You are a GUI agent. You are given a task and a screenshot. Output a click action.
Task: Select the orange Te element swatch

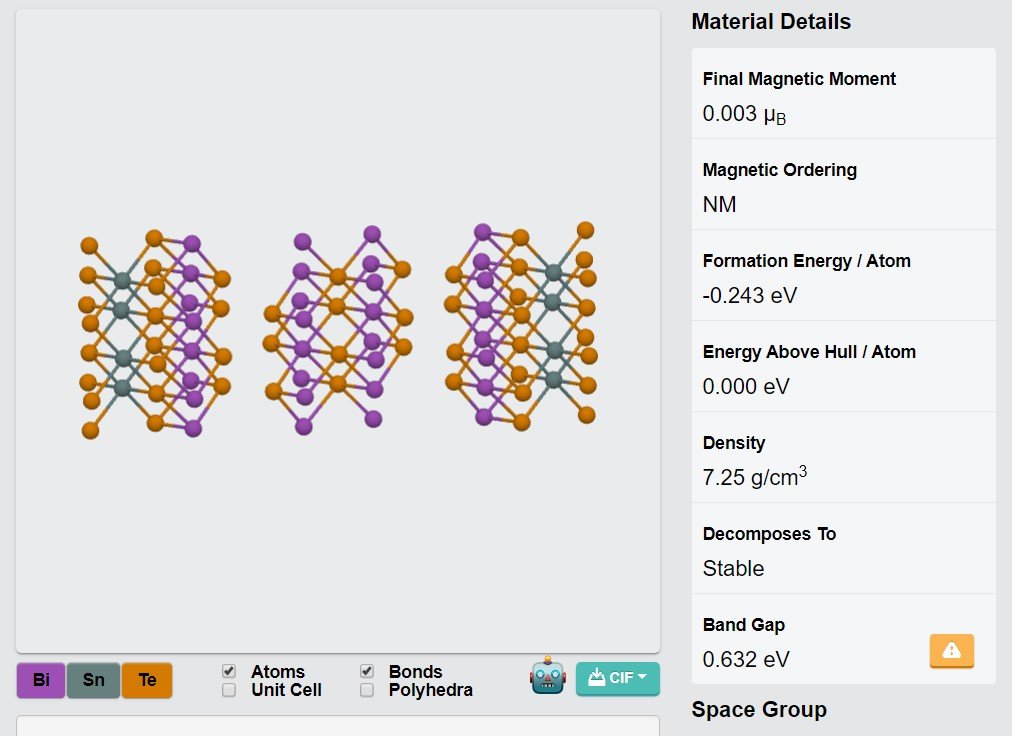click(147, 680)
